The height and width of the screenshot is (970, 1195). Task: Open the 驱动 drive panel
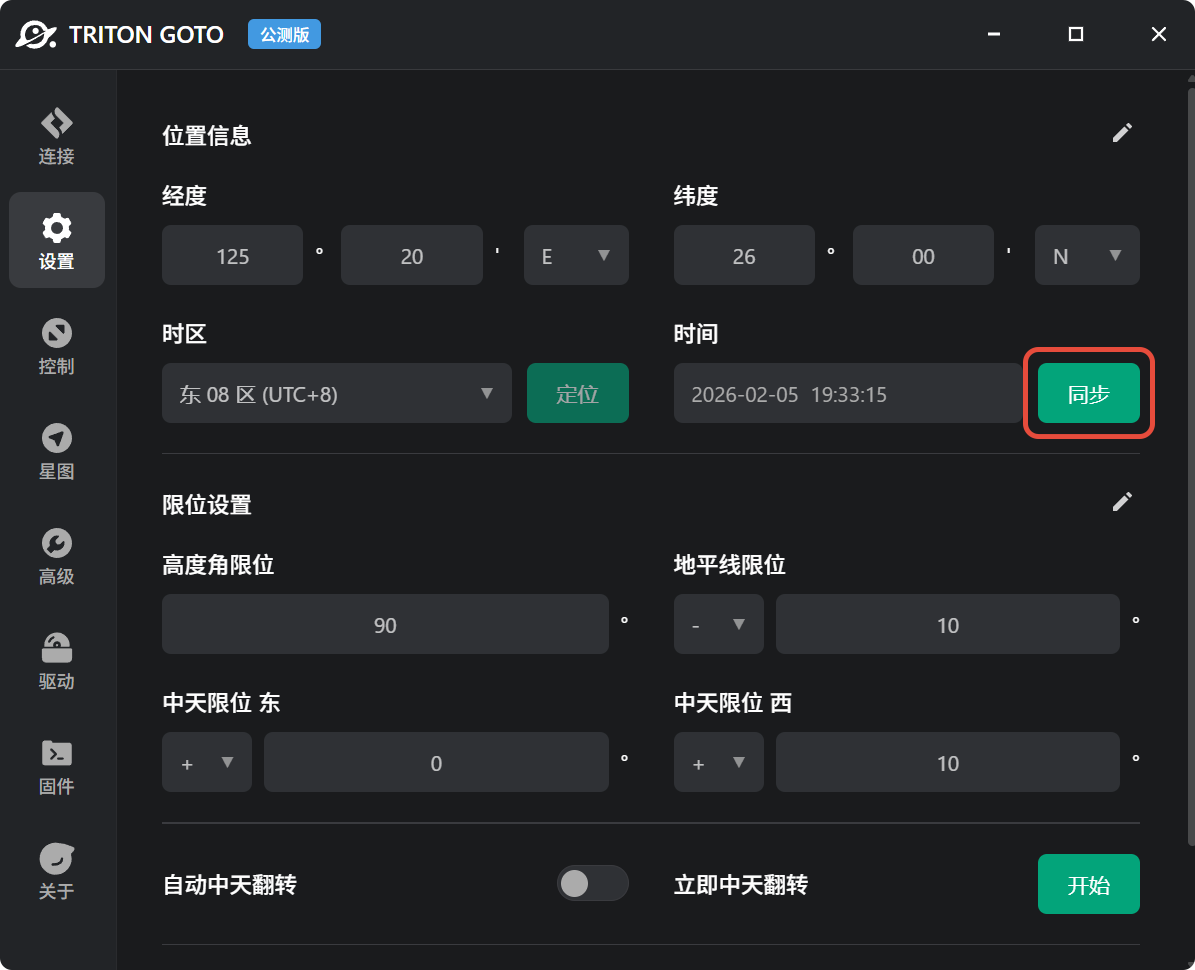(x=56, y=661)
